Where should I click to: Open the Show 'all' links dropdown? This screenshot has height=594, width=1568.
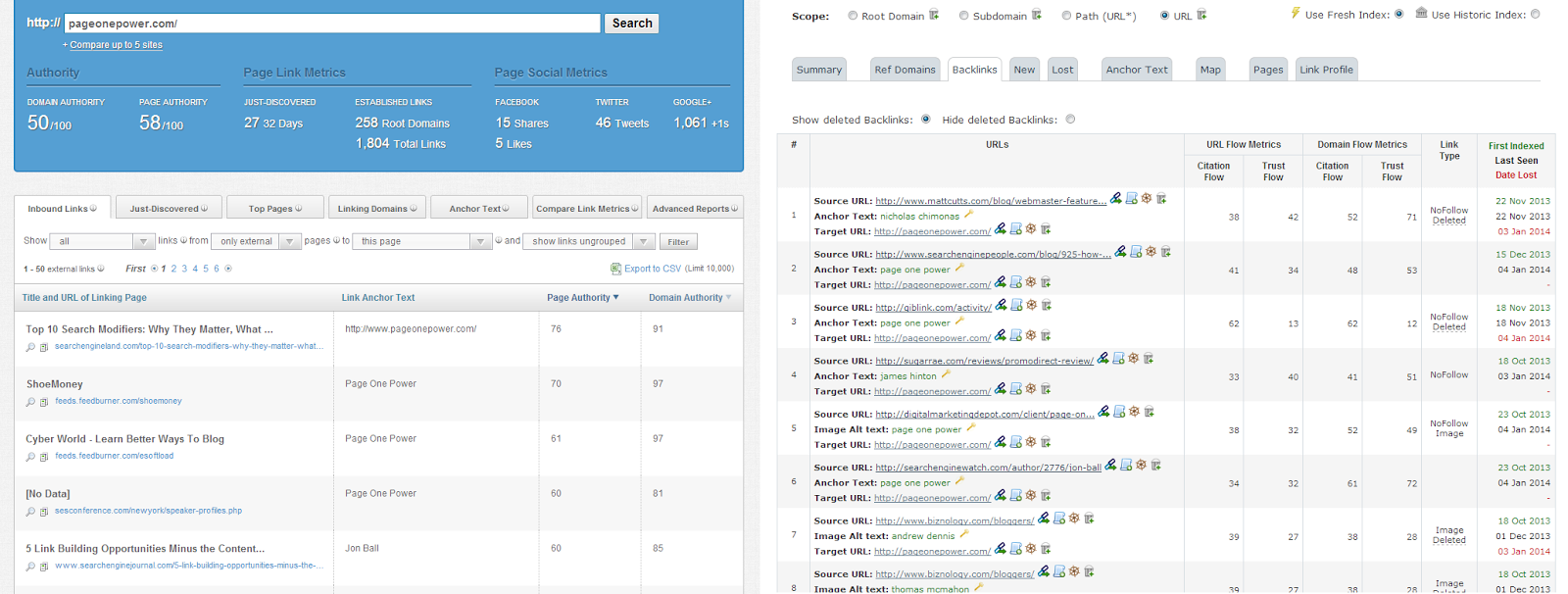coord(103,241)
